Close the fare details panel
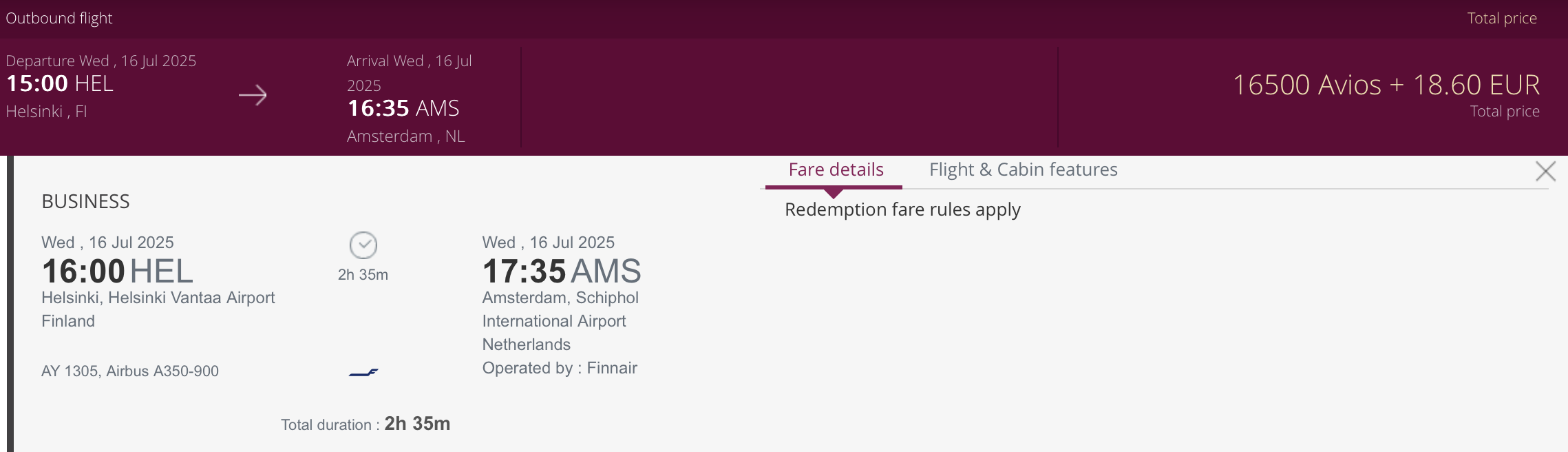Viewport: 1568px width, 452px height. (x=1545, y=171)
